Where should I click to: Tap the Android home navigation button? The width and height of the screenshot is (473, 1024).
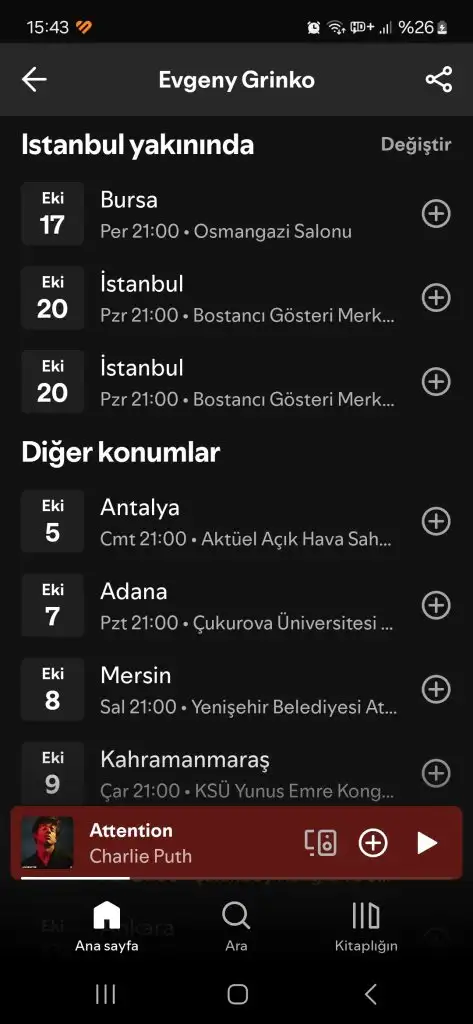click(x=237, y=994)
